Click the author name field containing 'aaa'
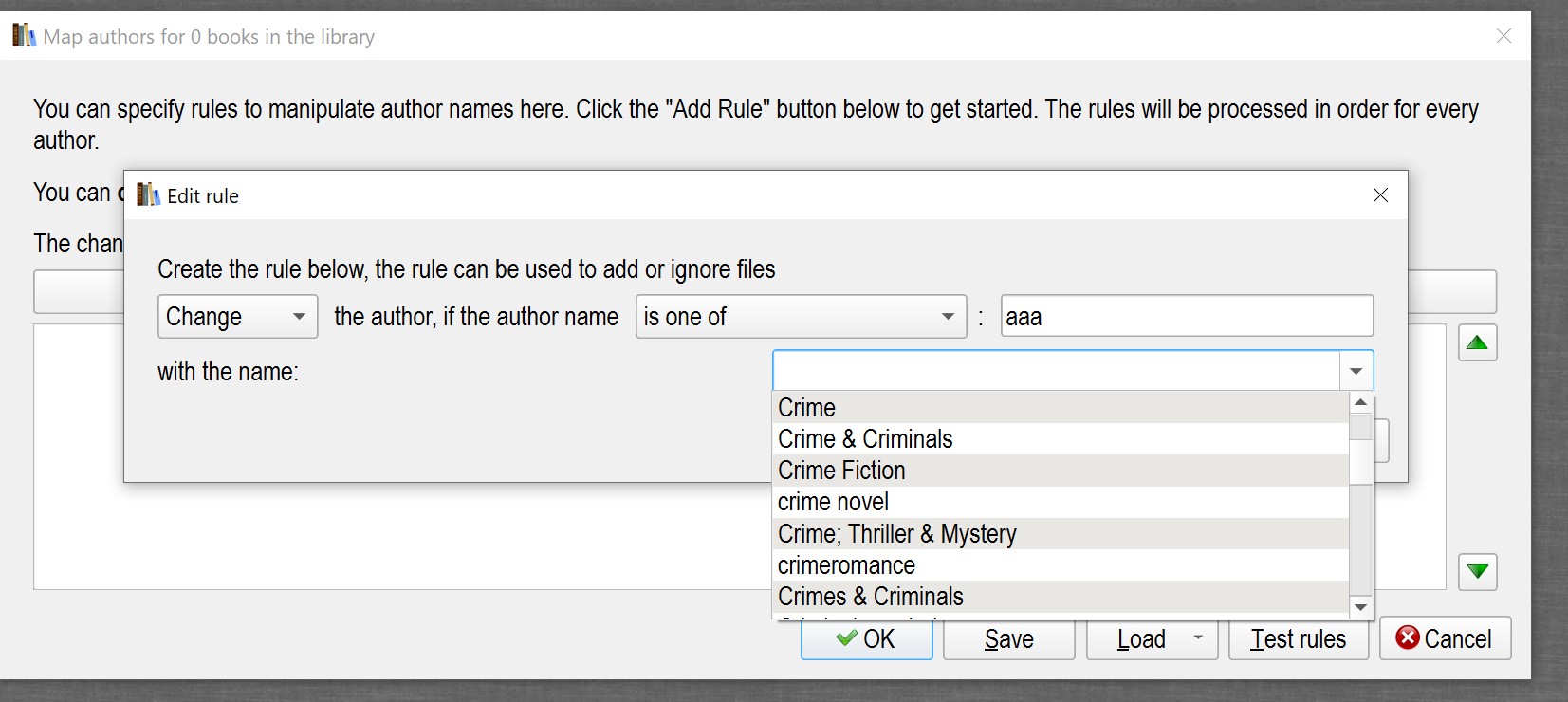The width and height of the screenshot is (1568, 702). [x=1186, y=317]
